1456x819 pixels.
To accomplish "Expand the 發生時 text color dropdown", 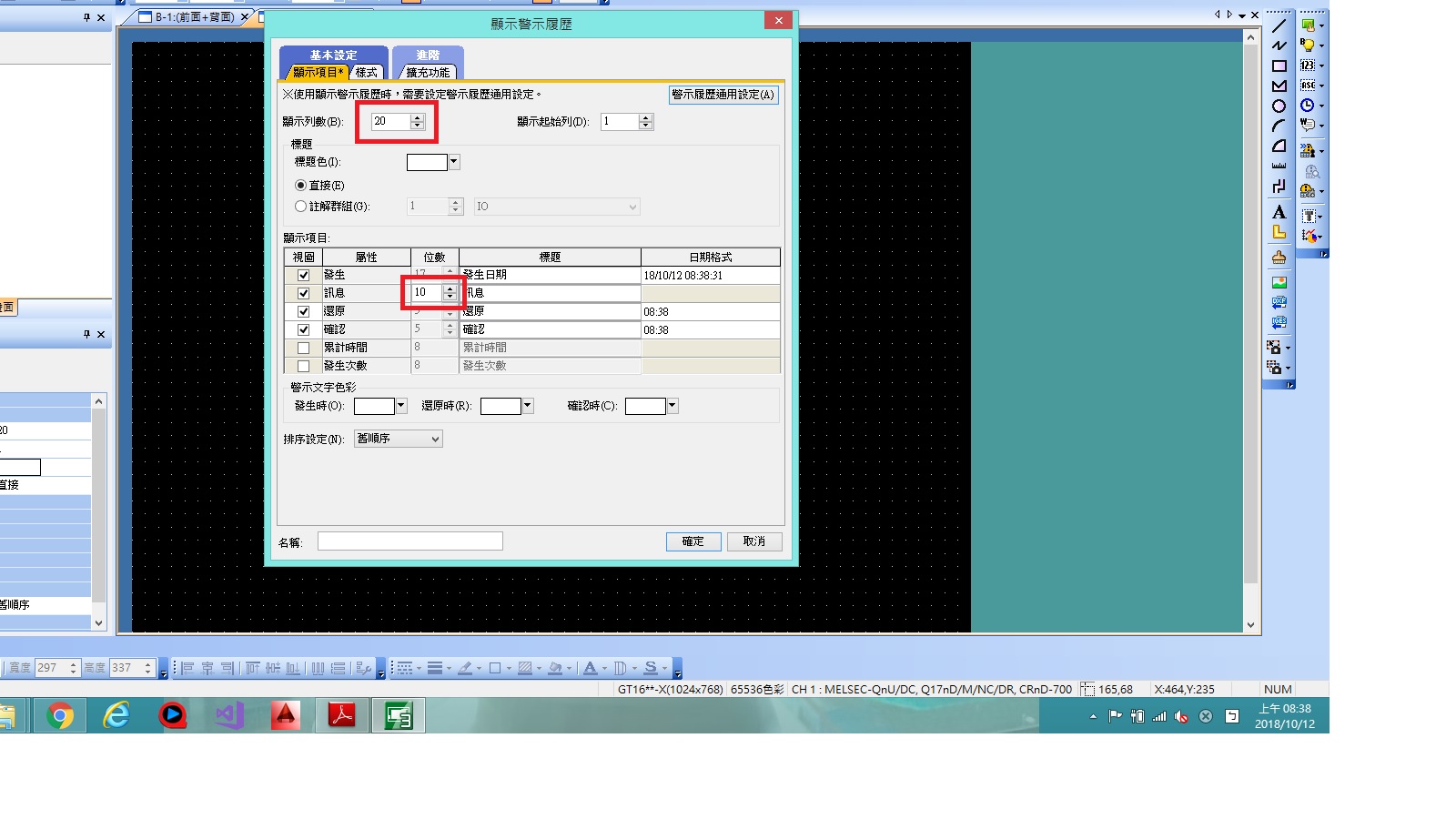I will pos(401,406).
